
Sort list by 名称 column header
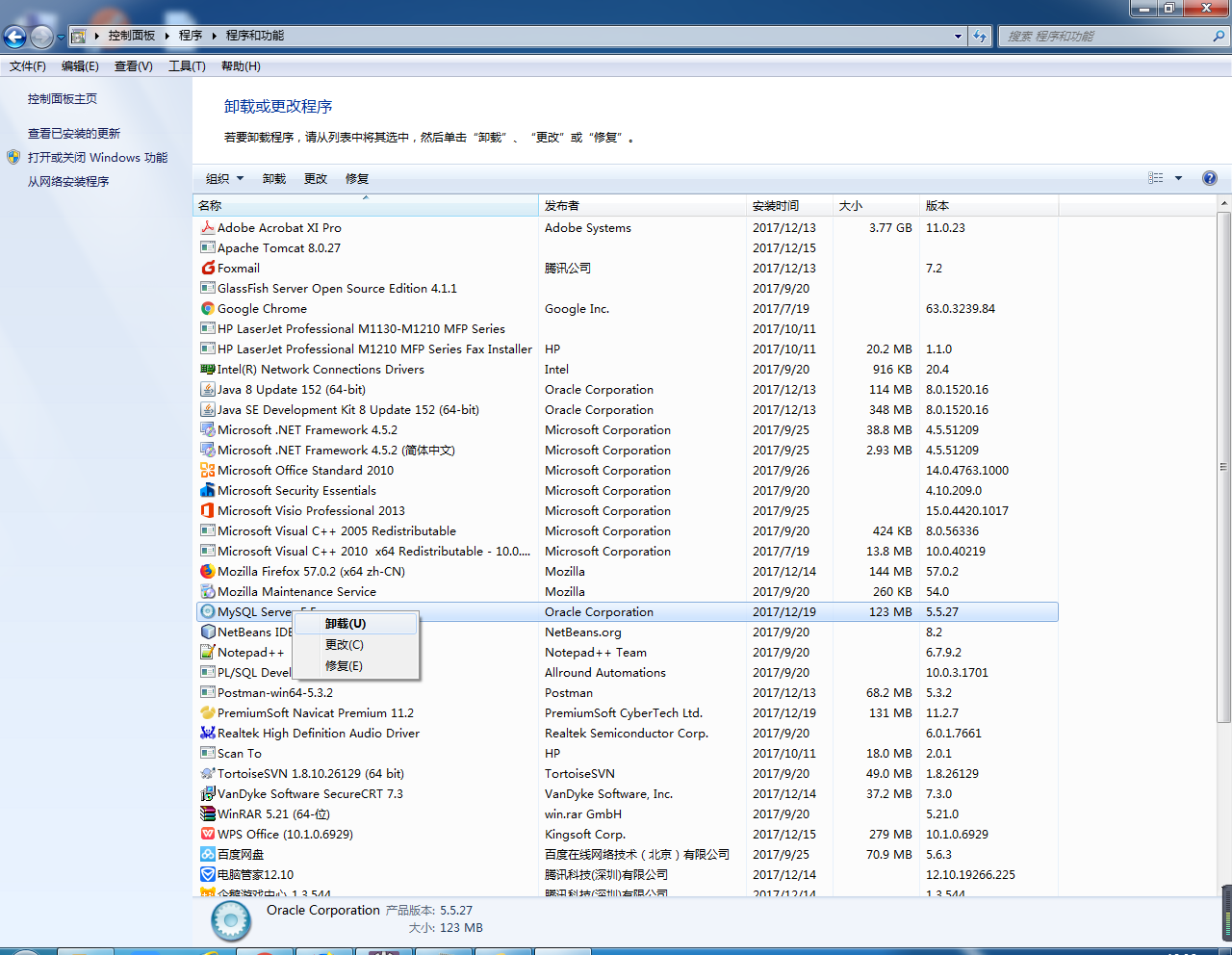point(366,205)
